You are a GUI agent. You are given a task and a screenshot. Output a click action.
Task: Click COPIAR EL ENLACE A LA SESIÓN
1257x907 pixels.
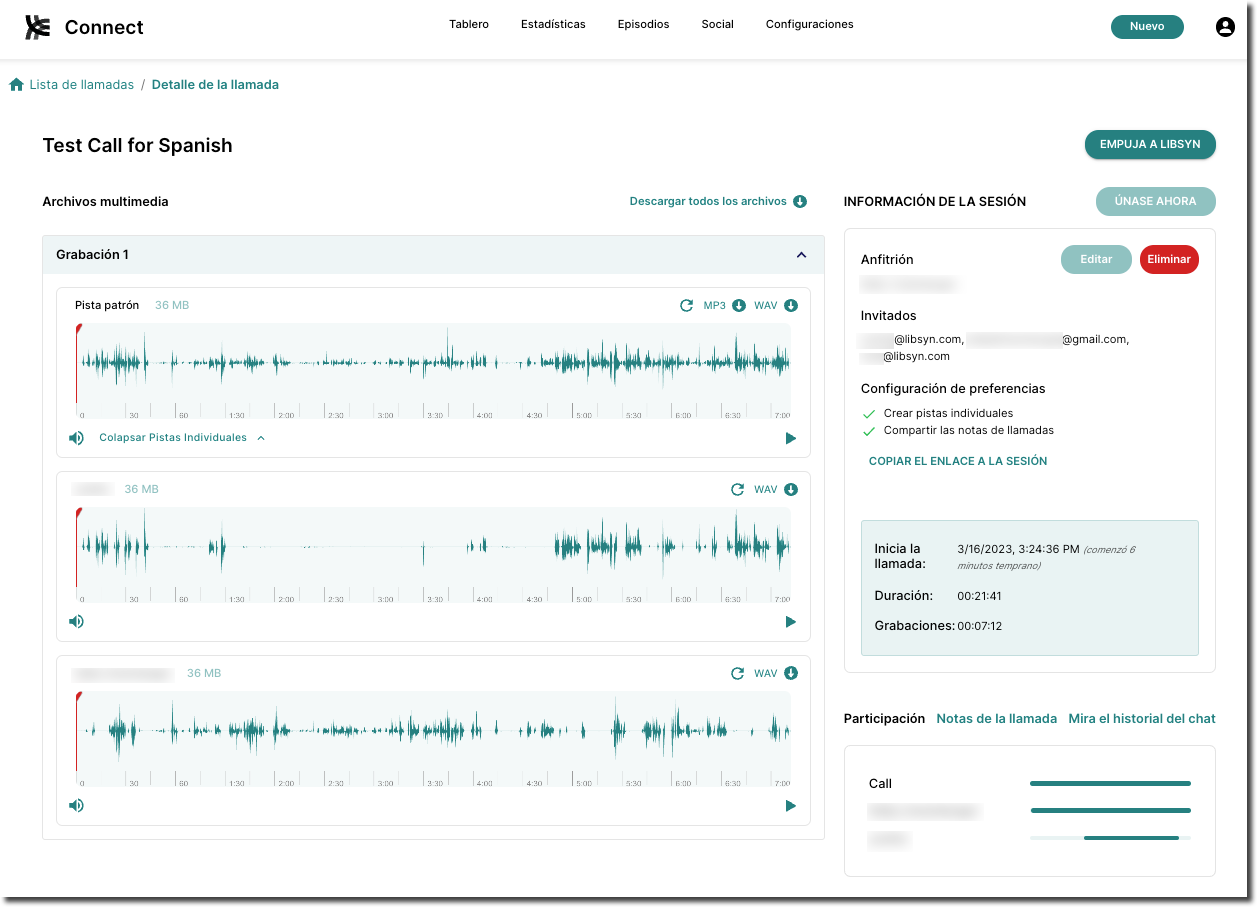958,461
